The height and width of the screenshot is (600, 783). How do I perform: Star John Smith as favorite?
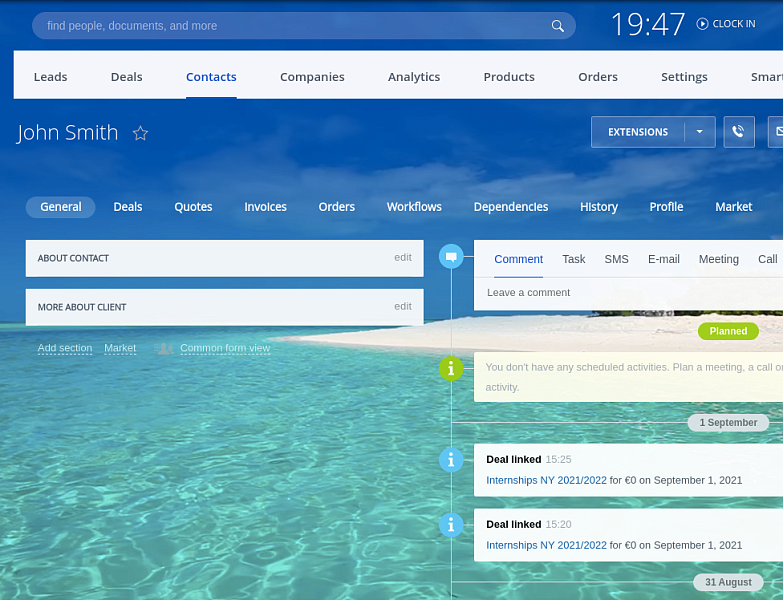(141, 133)
